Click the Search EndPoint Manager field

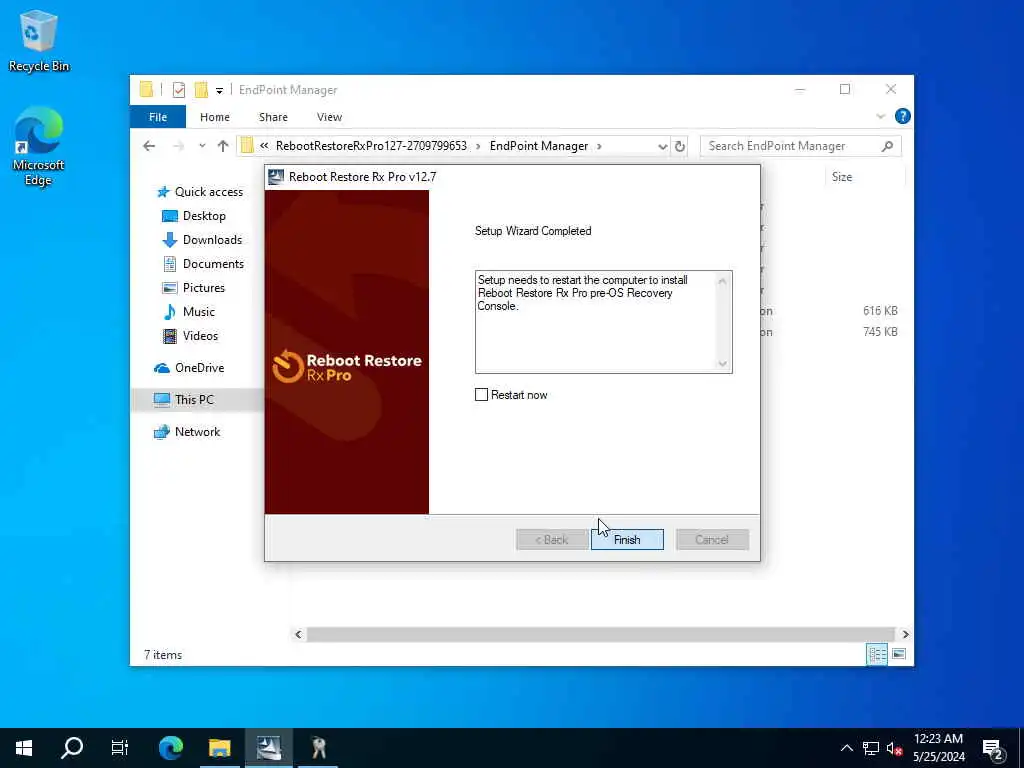pyautogui.click(x=801, y=146)
